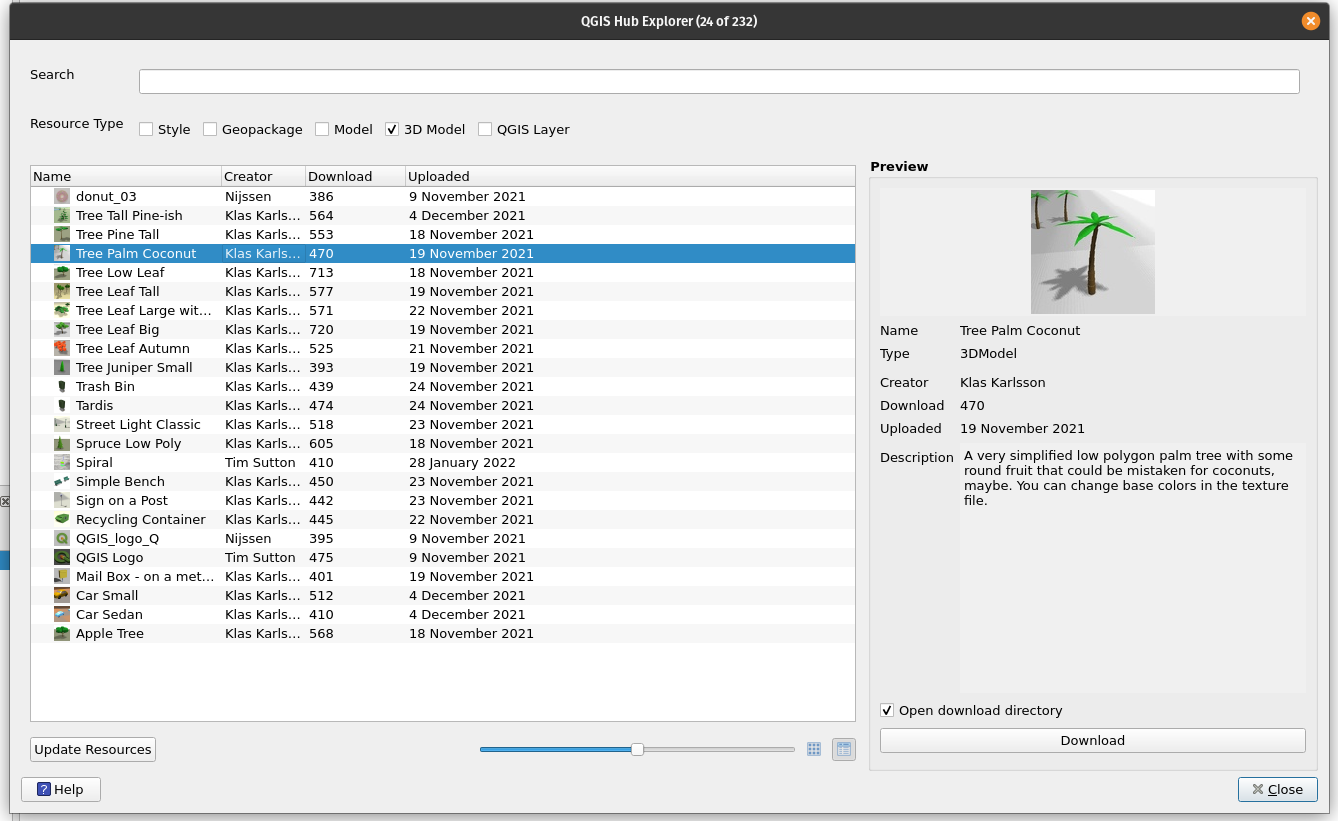The image size is (1338, 821).
Task: Click the Tree Leaf Autumn thumbnail icon
Action: pos(62,349)
